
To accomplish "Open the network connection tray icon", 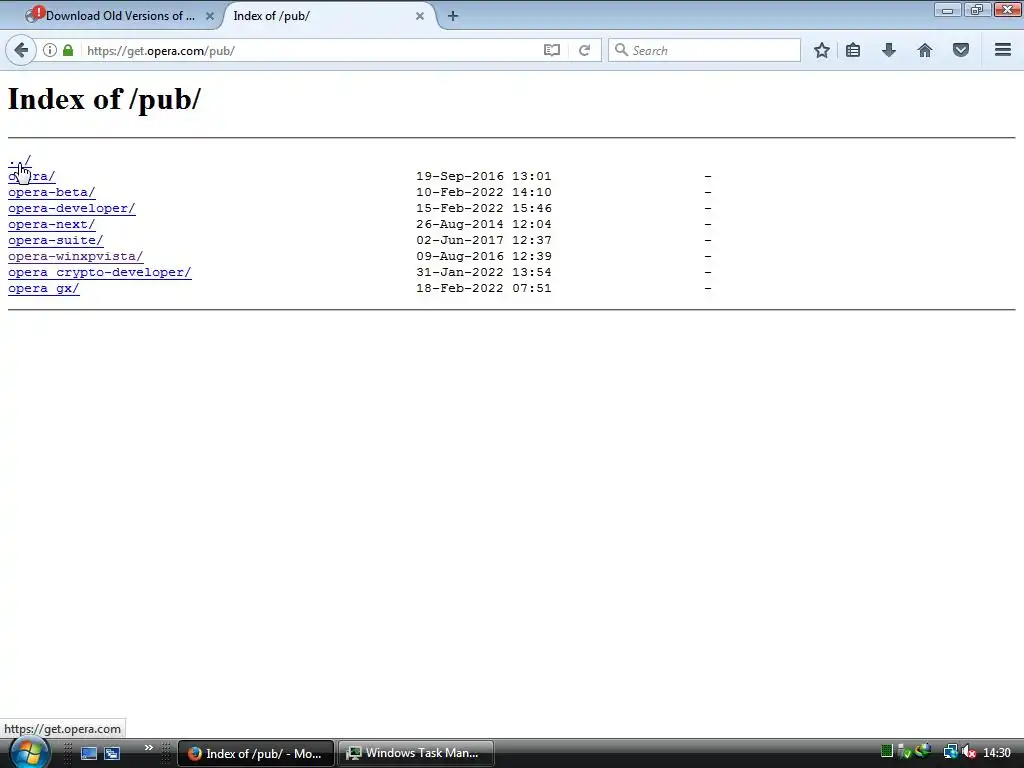I will pos(951,753).
